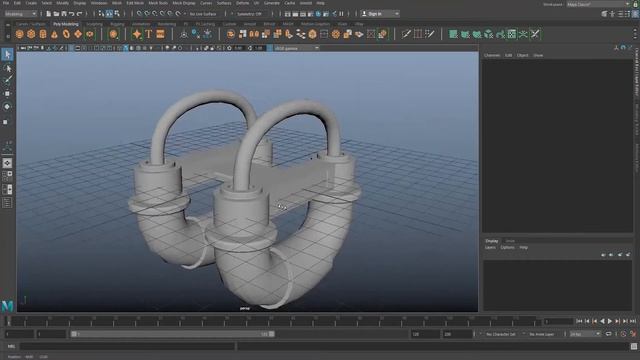Click the Undo arrow icon
The width and height of the screenshot is (640, 360).
coord(72,14)
